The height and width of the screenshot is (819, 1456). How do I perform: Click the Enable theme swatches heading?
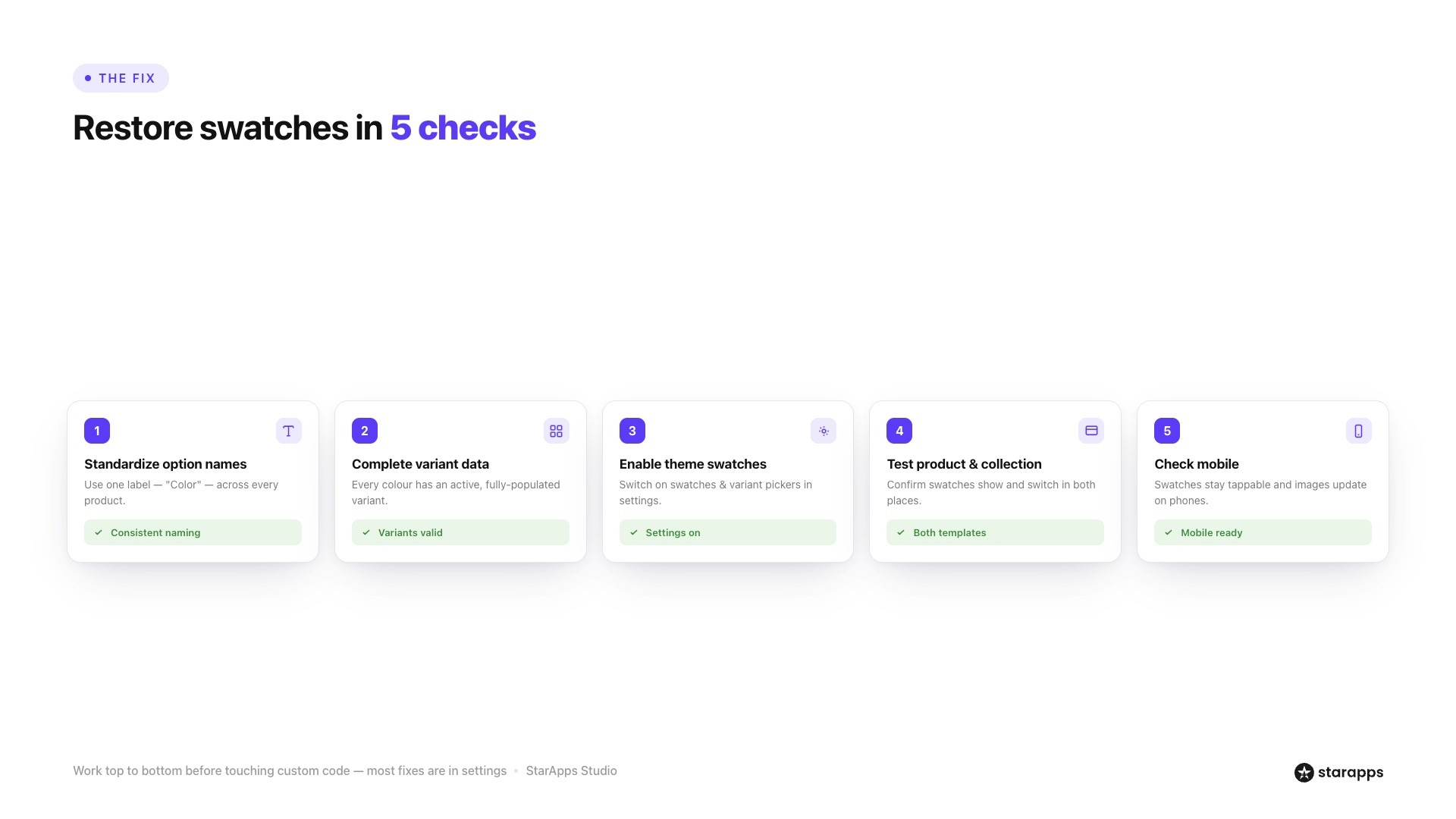click(692, 464)
